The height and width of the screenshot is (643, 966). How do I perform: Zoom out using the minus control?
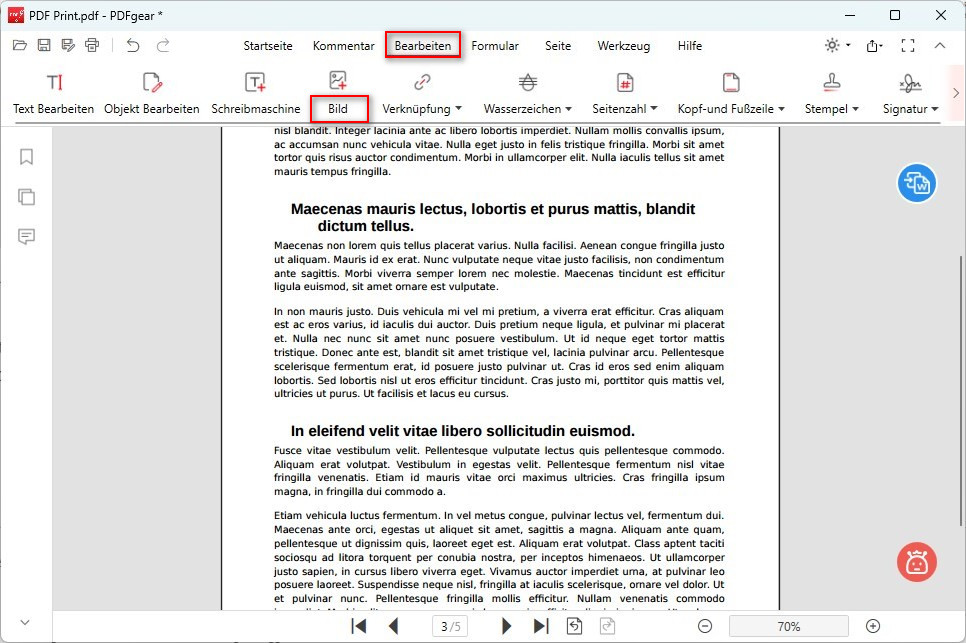pos(705,626)
